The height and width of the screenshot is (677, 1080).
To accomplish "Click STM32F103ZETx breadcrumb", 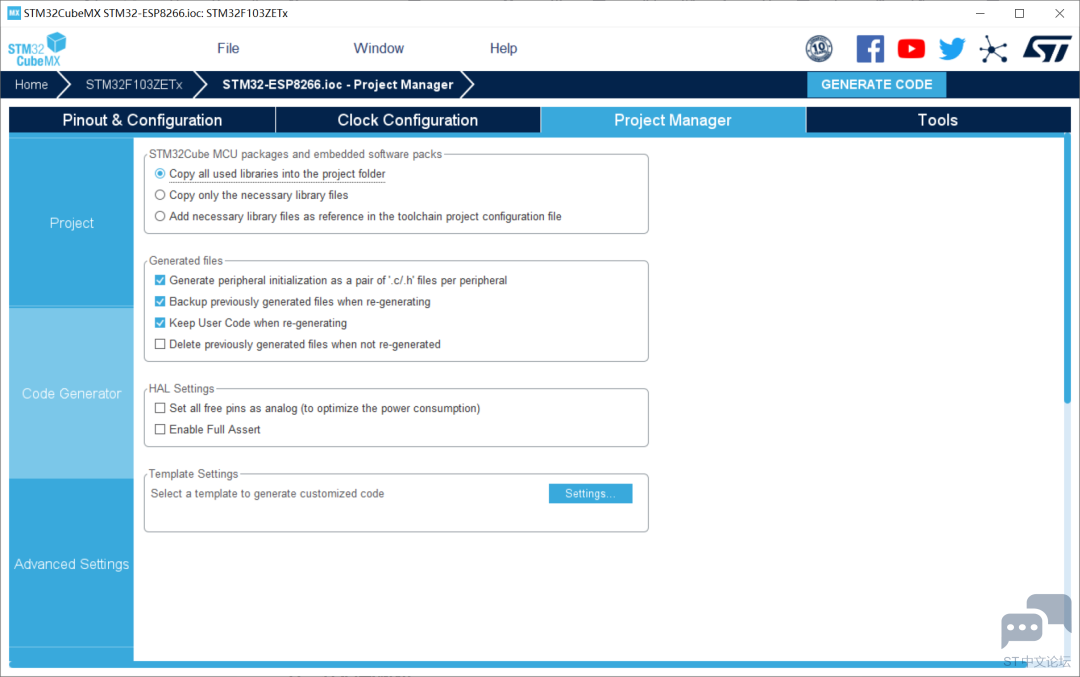I will pos(134,85).
